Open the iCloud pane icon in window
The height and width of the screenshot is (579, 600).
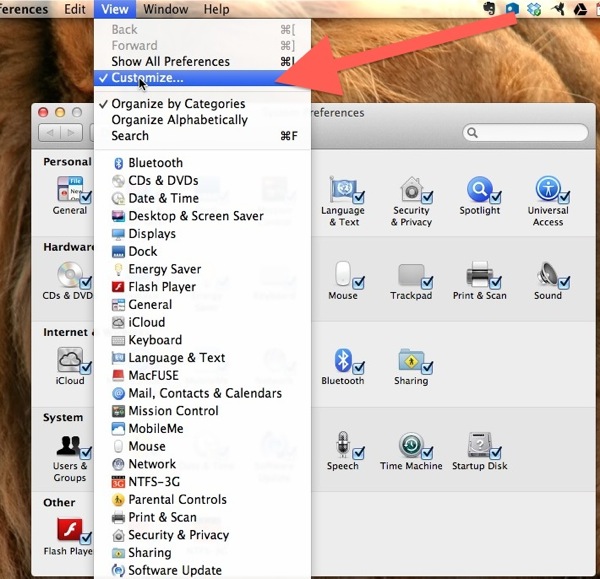point(70,360)
